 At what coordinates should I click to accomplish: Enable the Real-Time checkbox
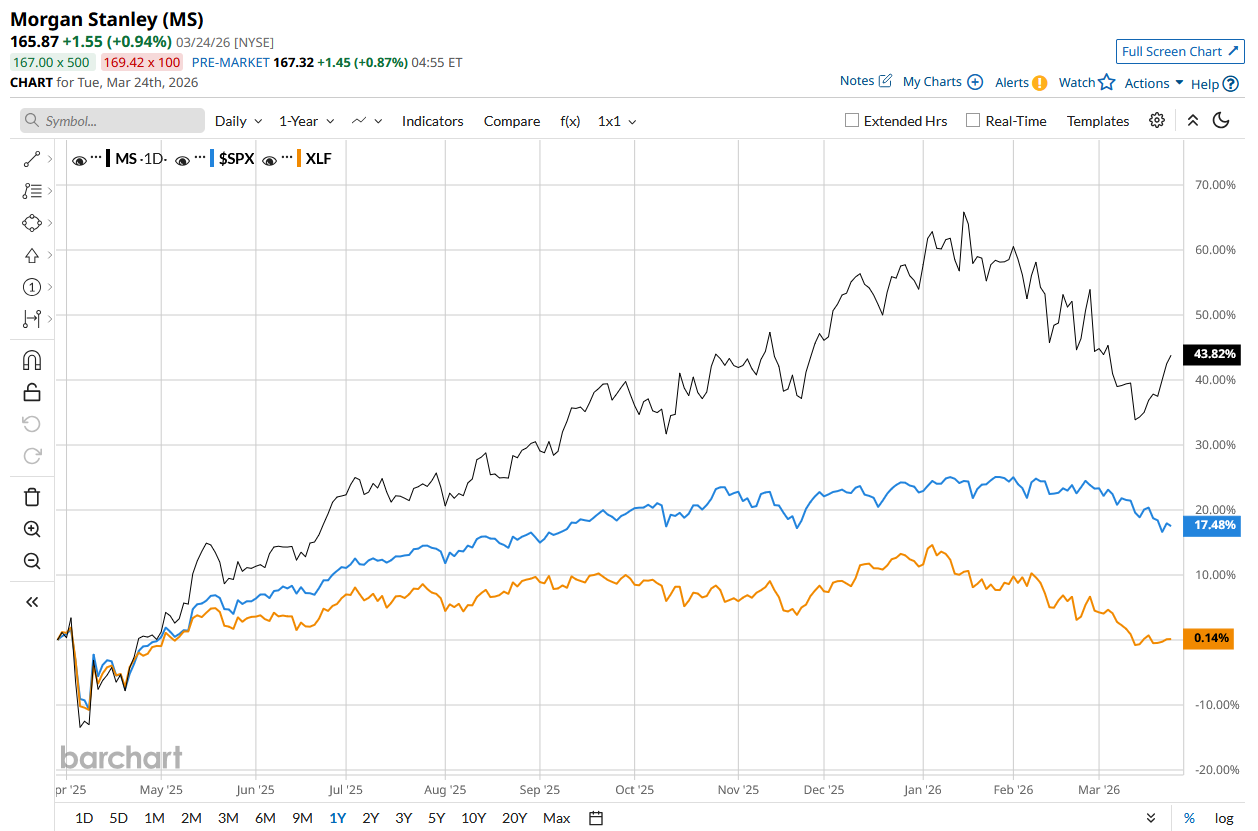[x=973, y=121]
